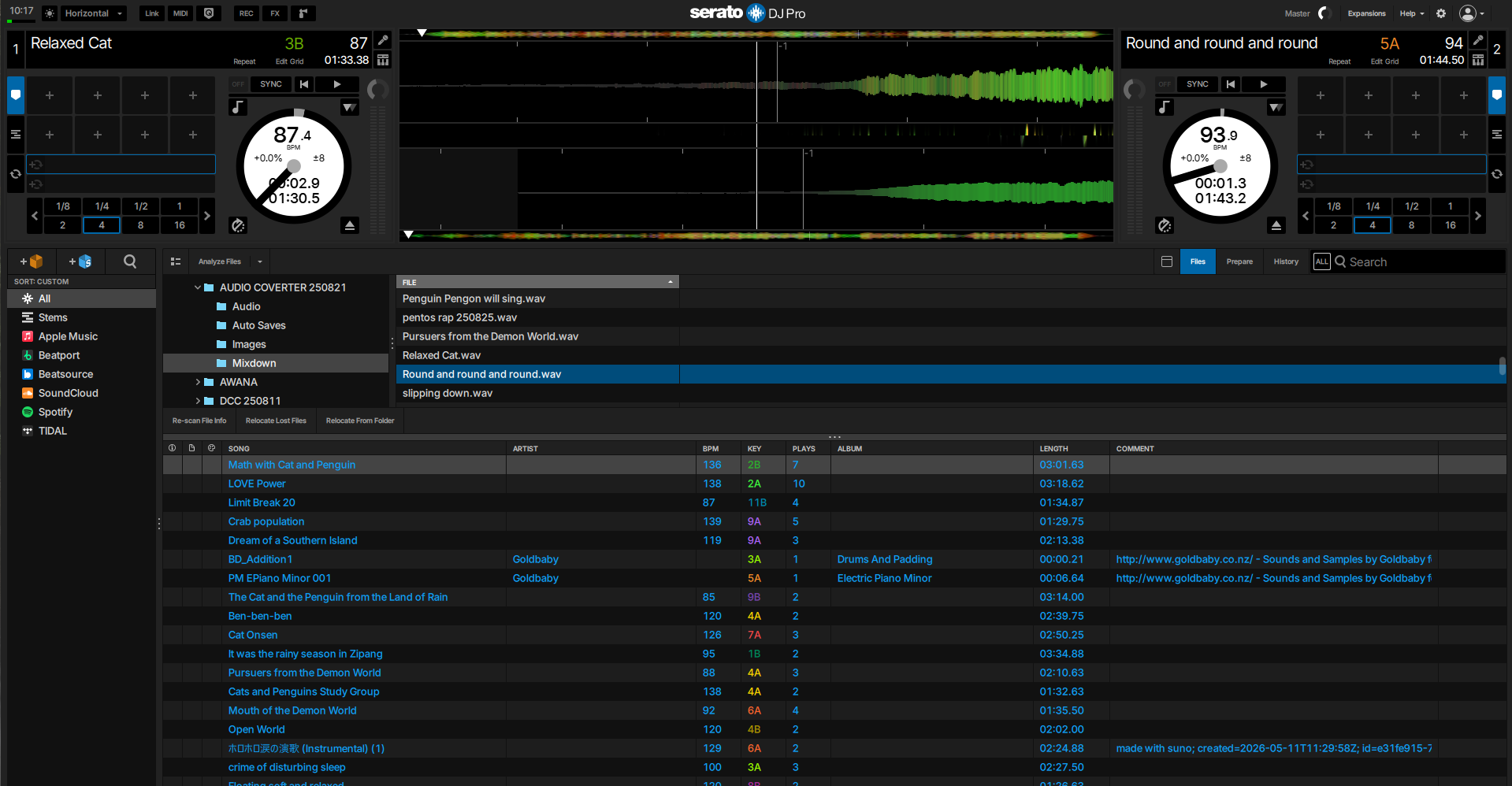Switch to the Prepare tab
Image resolution: width=1512 pixels, height=786 pixels.
tap(1239, 261)
